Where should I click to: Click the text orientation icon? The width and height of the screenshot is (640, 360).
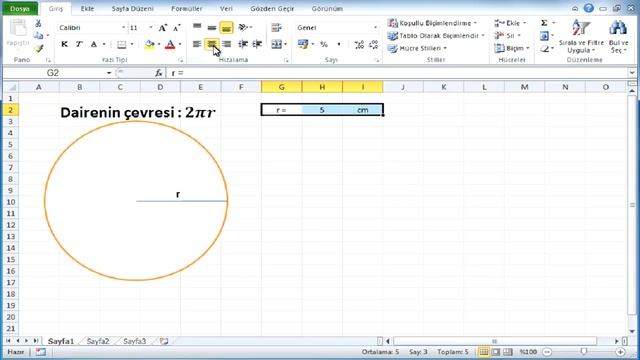tap(243, 27)
